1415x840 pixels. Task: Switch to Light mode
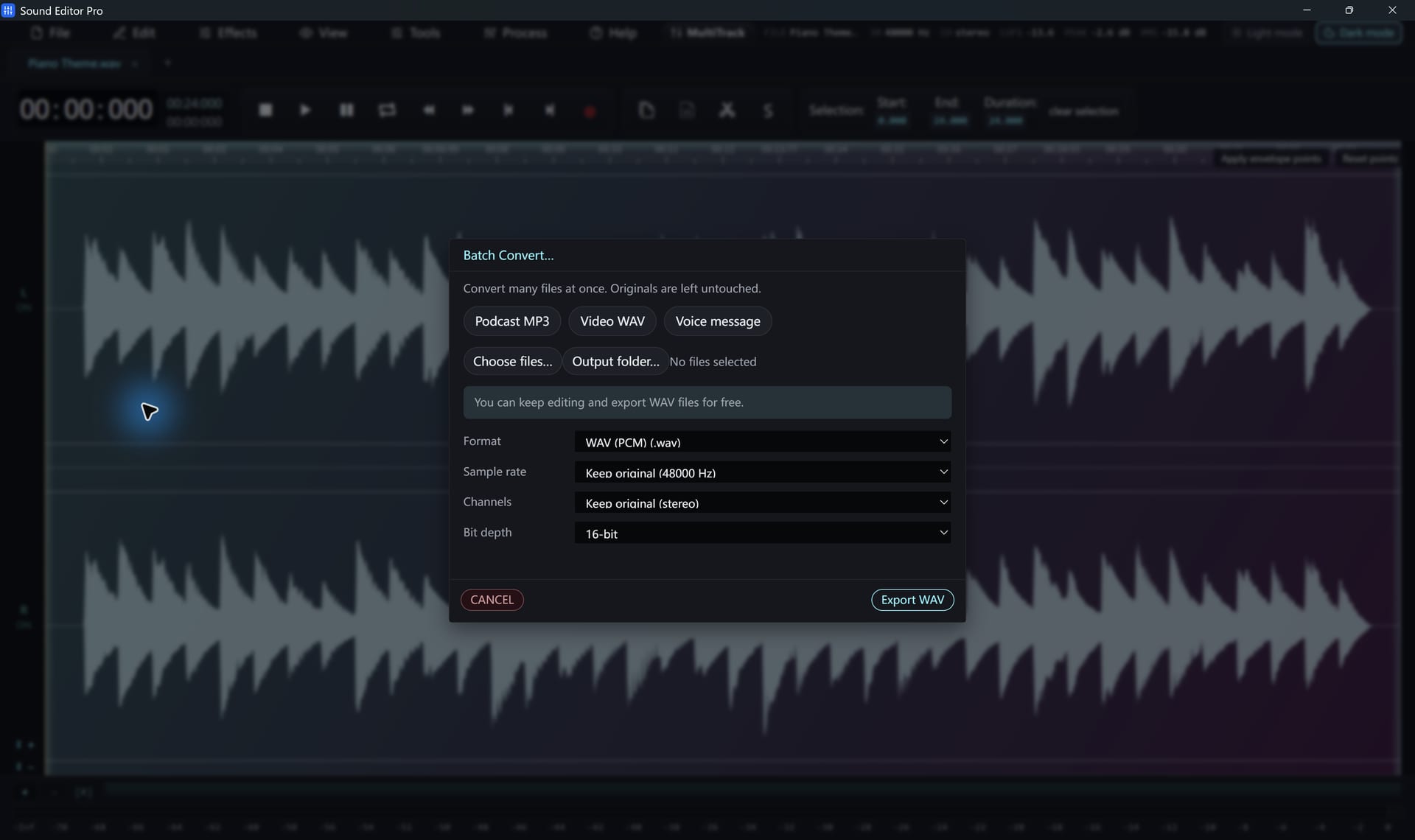[x=1268, y=33]
